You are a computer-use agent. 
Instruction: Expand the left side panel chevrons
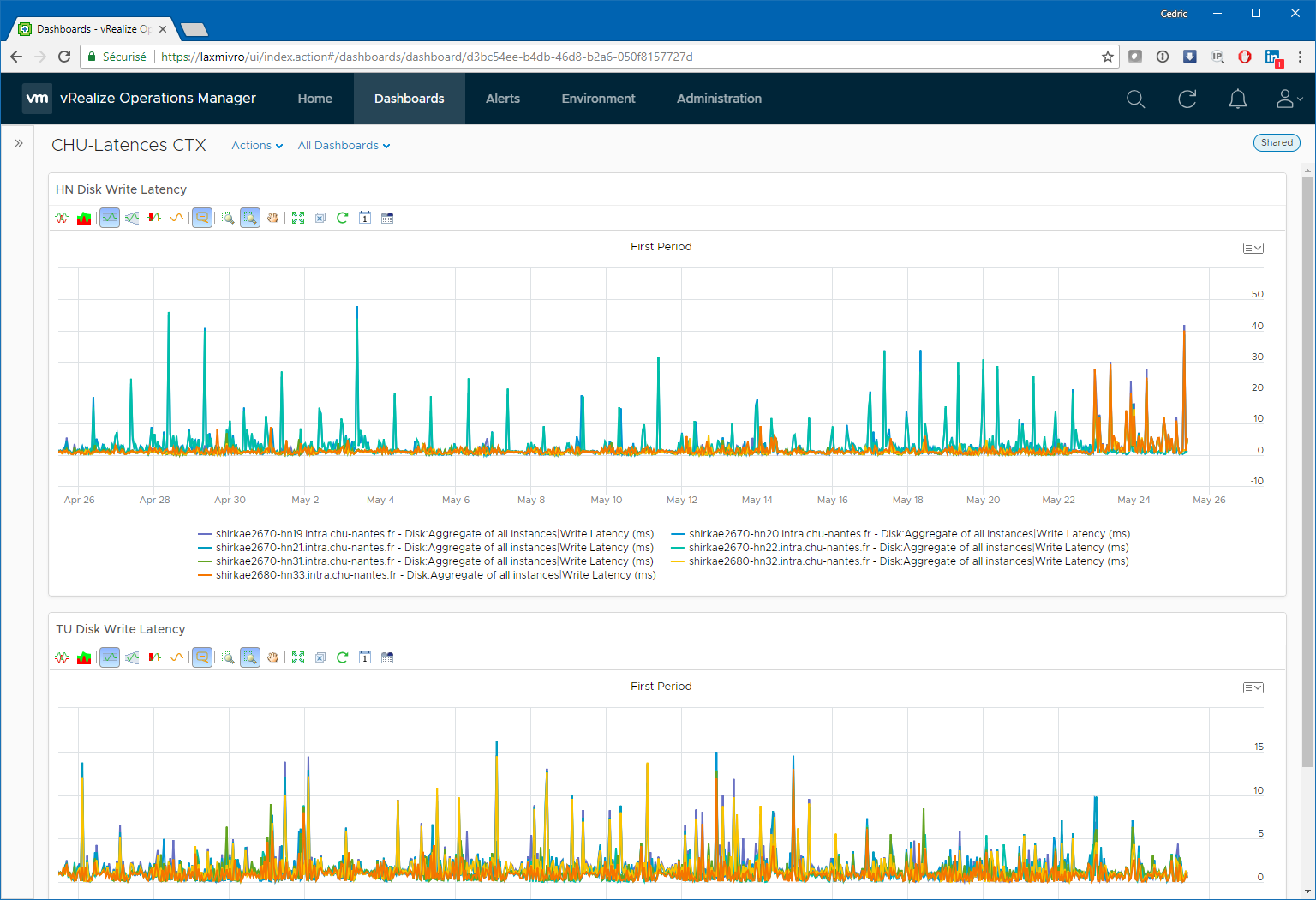point(19,143)
